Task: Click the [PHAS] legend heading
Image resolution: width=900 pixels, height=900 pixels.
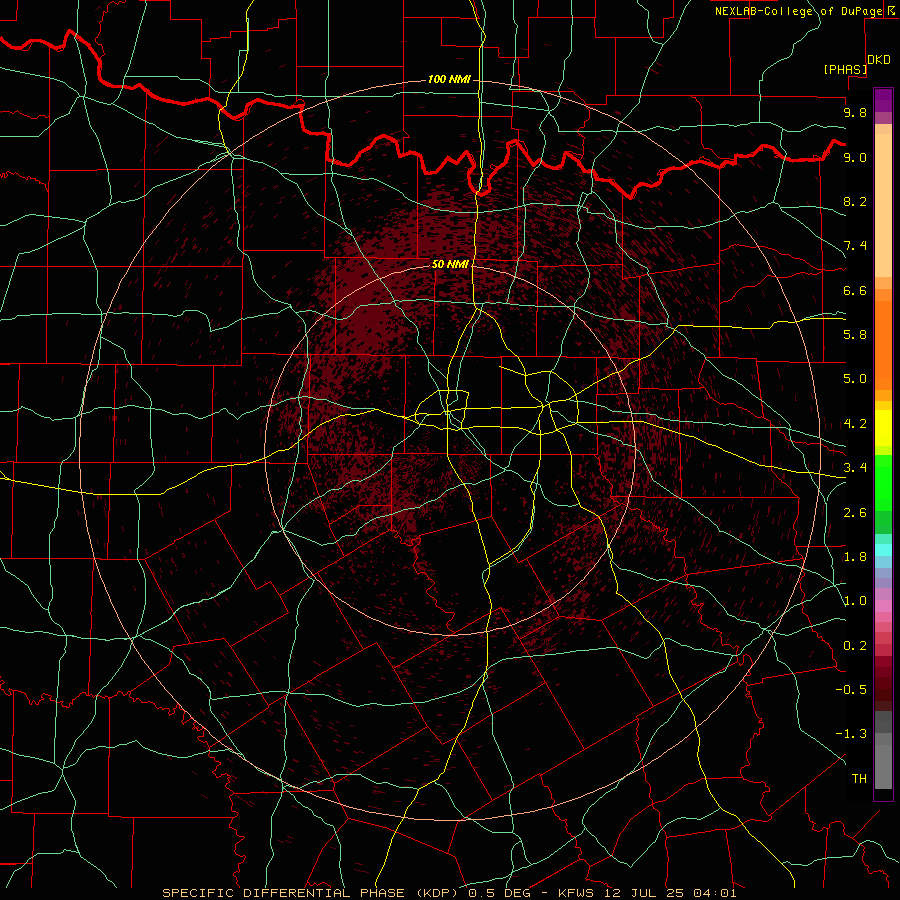Action: point(845,69)
